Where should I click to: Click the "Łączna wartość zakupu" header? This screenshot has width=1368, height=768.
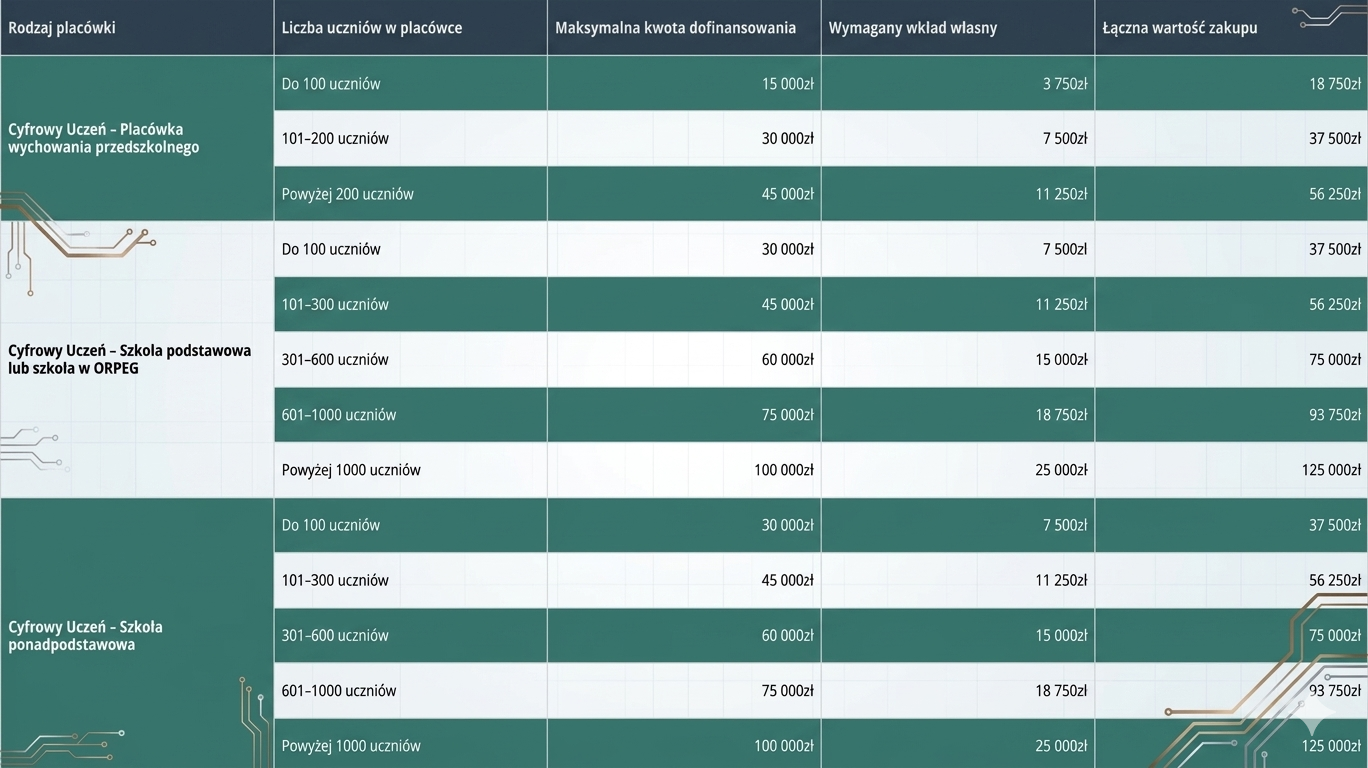(x=1180, y=28)
